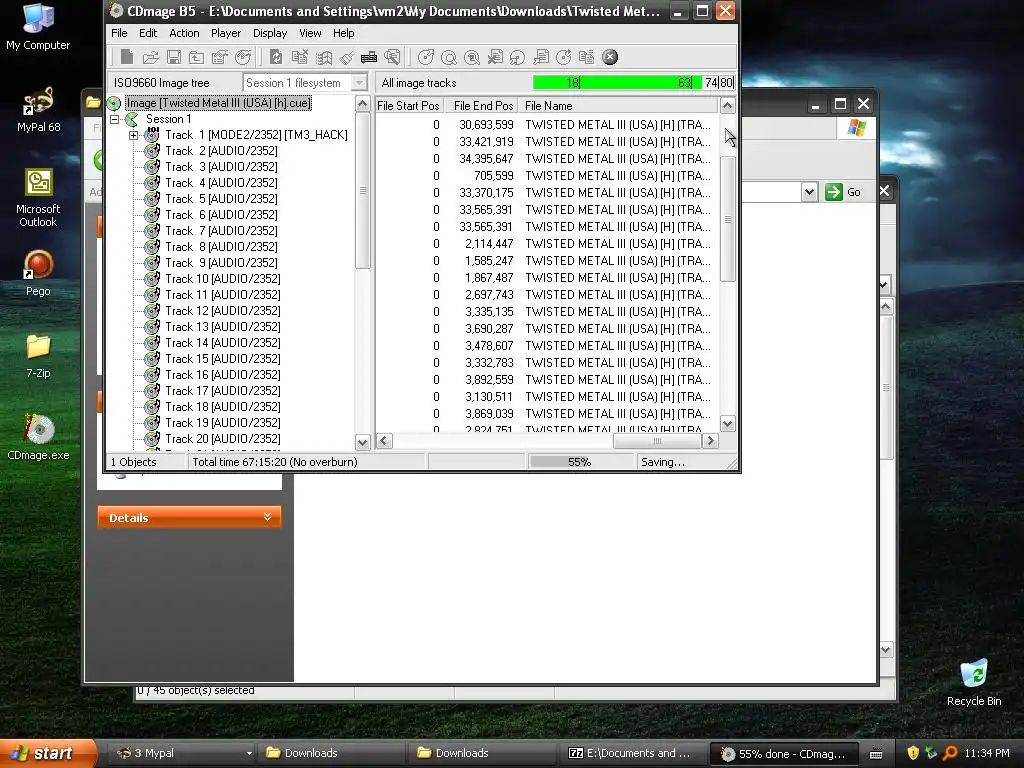Select Track 2 [AUDIO/2352] in tree
Screen dimensions: 1024x768
click(x=221, y=151)
